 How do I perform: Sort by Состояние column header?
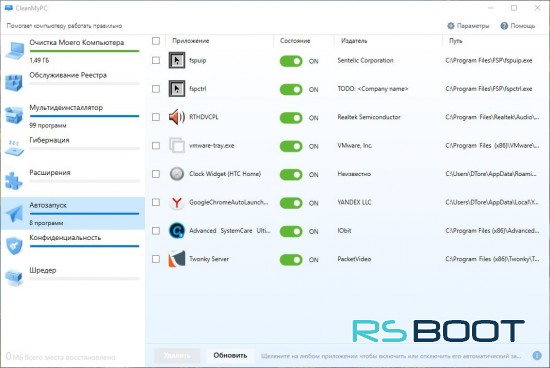[x=295, y=41]
